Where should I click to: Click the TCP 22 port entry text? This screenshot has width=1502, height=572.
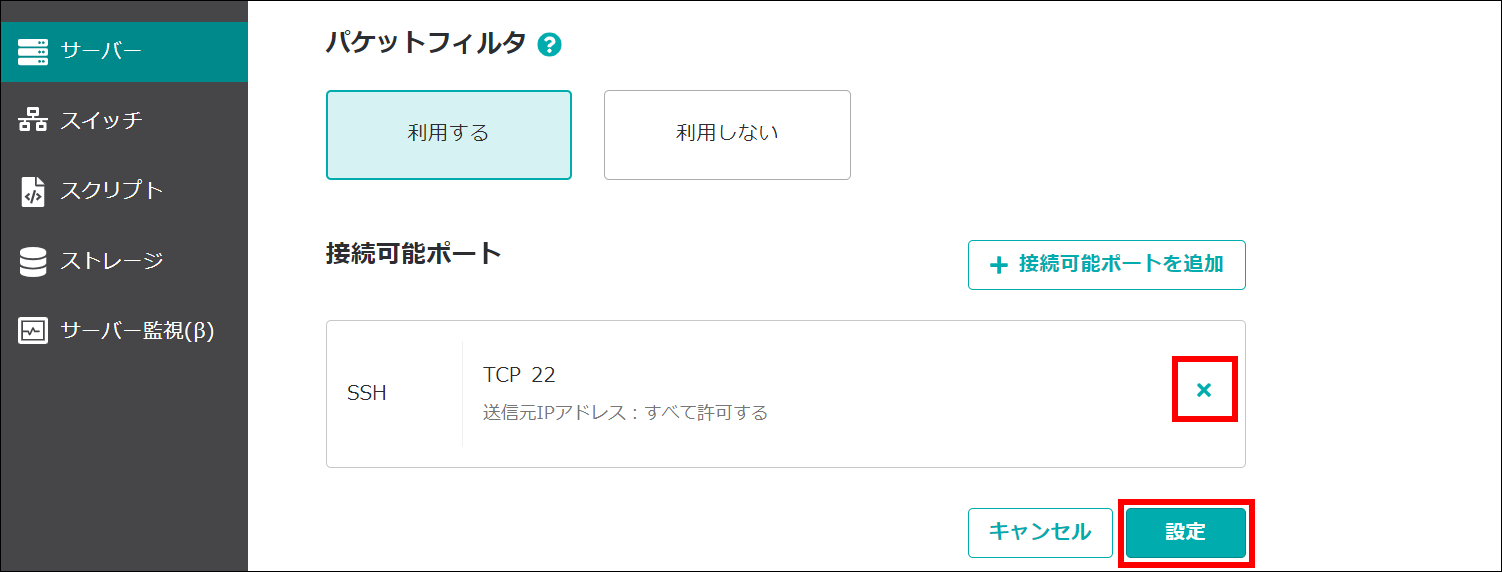pos(519,375)
